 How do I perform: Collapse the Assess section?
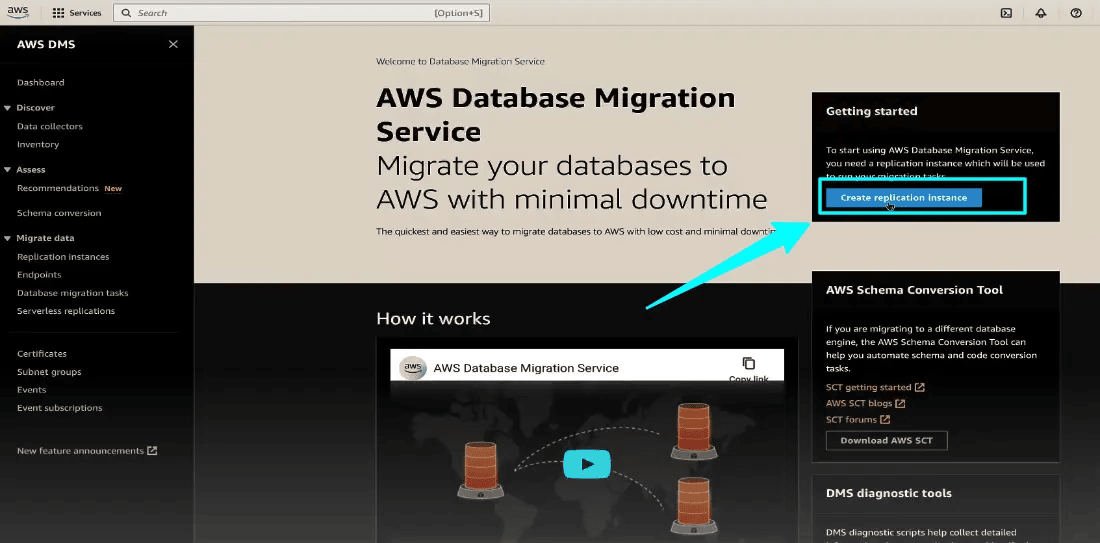pyautogui.click(x=8, y=170)
